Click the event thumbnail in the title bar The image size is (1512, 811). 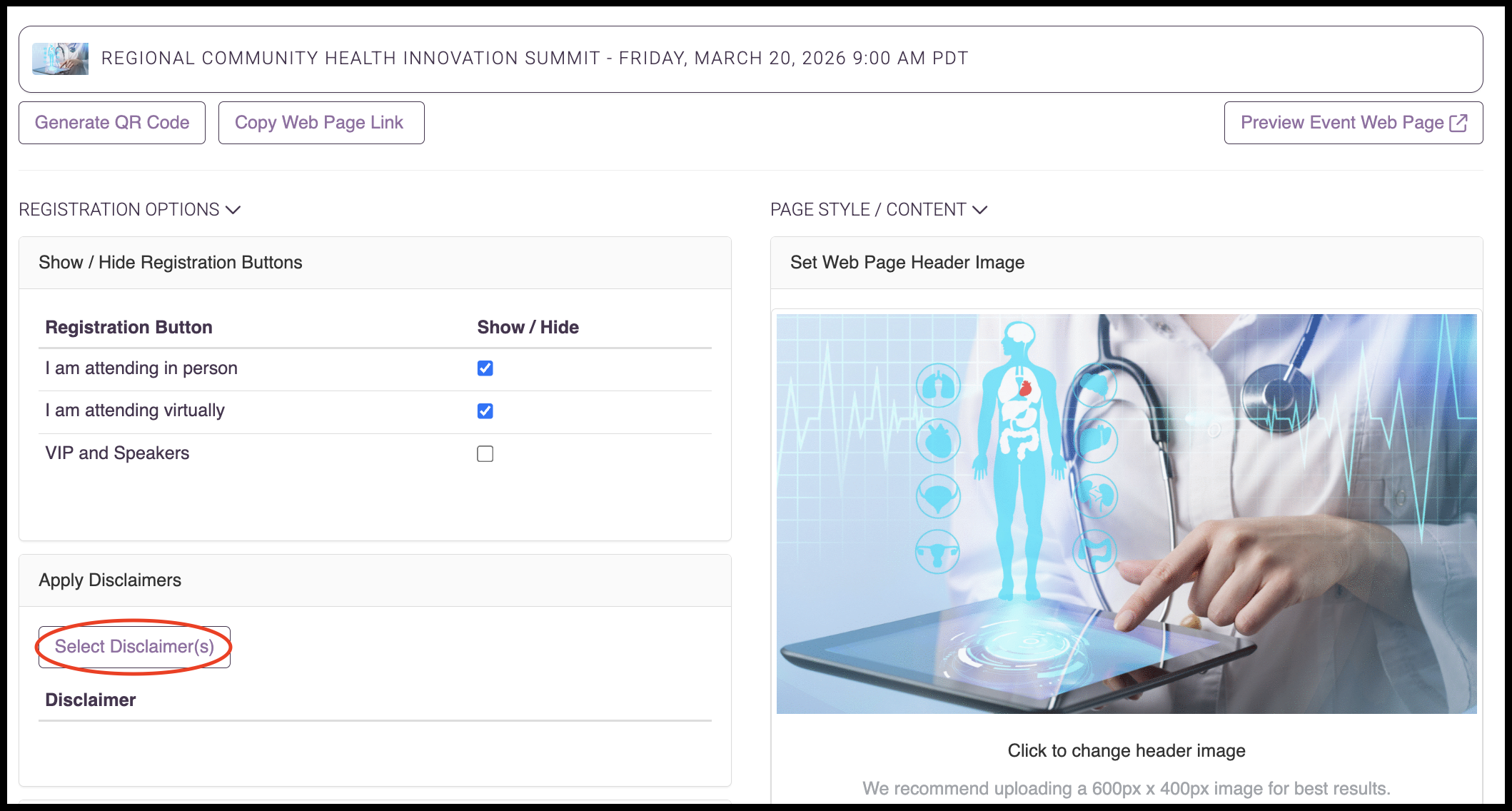(x=61, y=59)
